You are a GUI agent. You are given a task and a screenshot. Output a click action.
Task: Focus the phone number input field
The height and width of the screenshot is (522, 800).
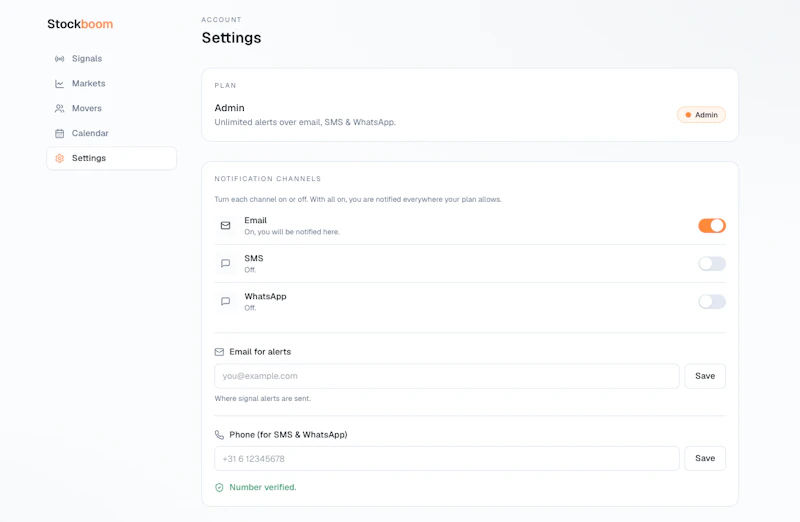(x=447, y=459)
